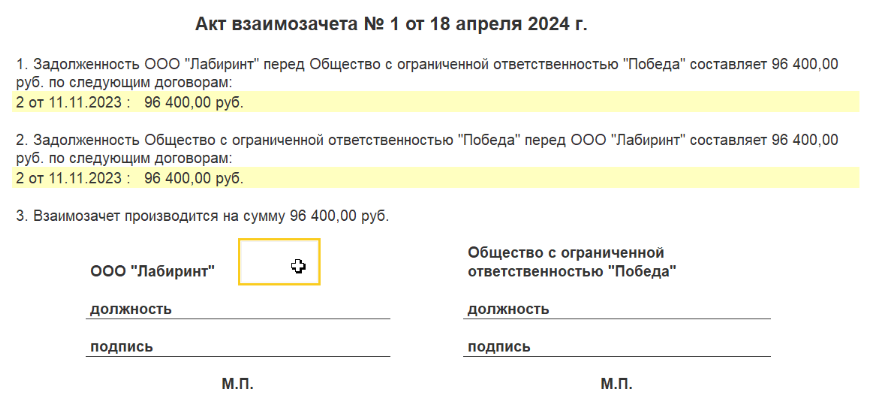Select the left signer name ООО "Лабиринт"
Screen dimensions: 869x410
[152, 271]
